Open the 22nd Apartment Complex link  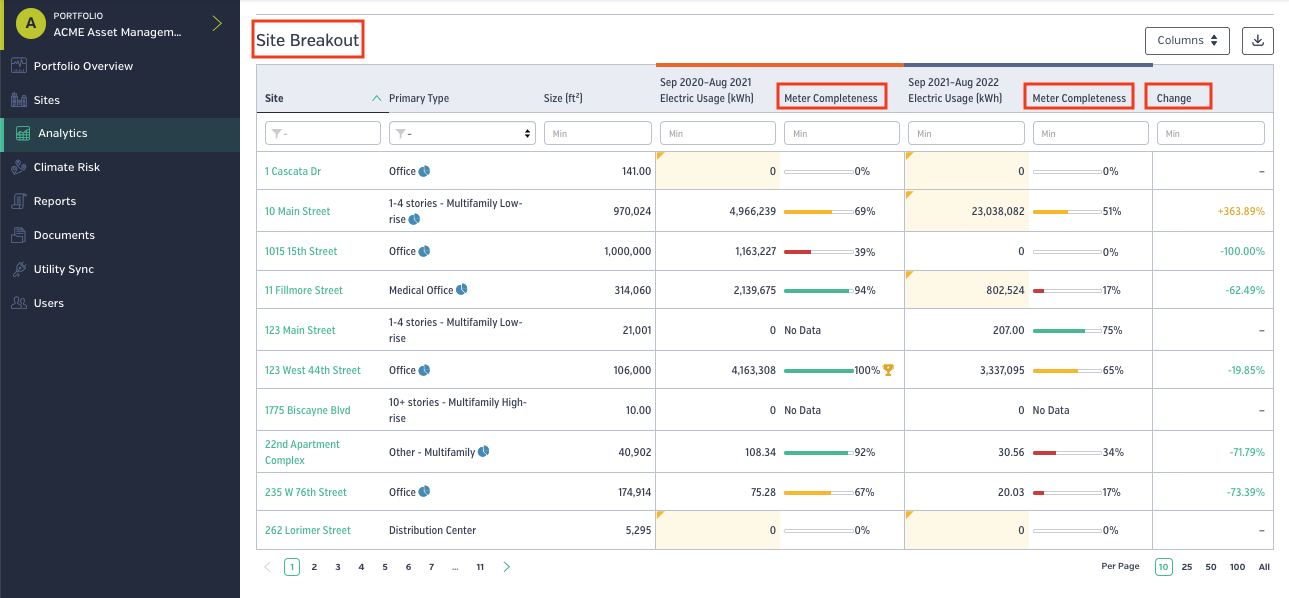302,452
